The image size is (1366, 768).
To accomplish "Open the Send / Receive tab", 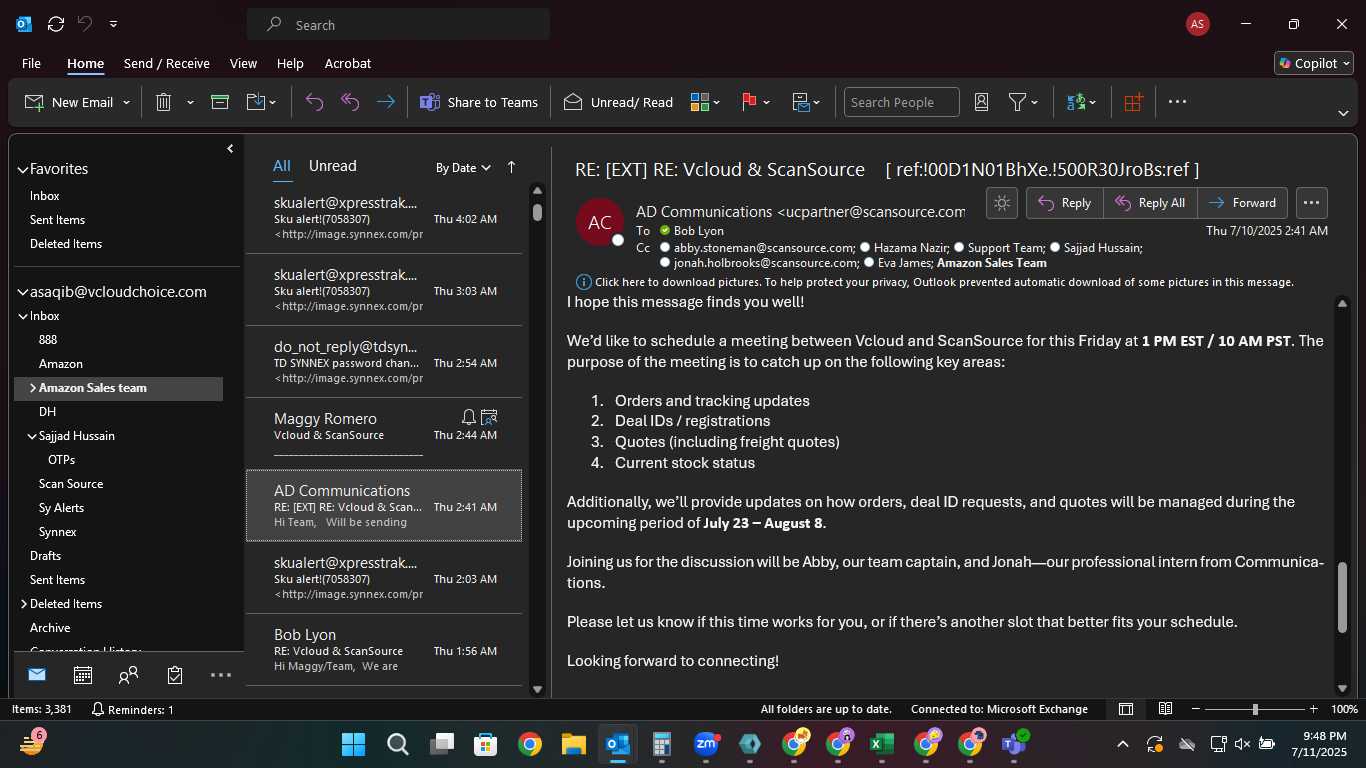I will [x=167, y=63].
